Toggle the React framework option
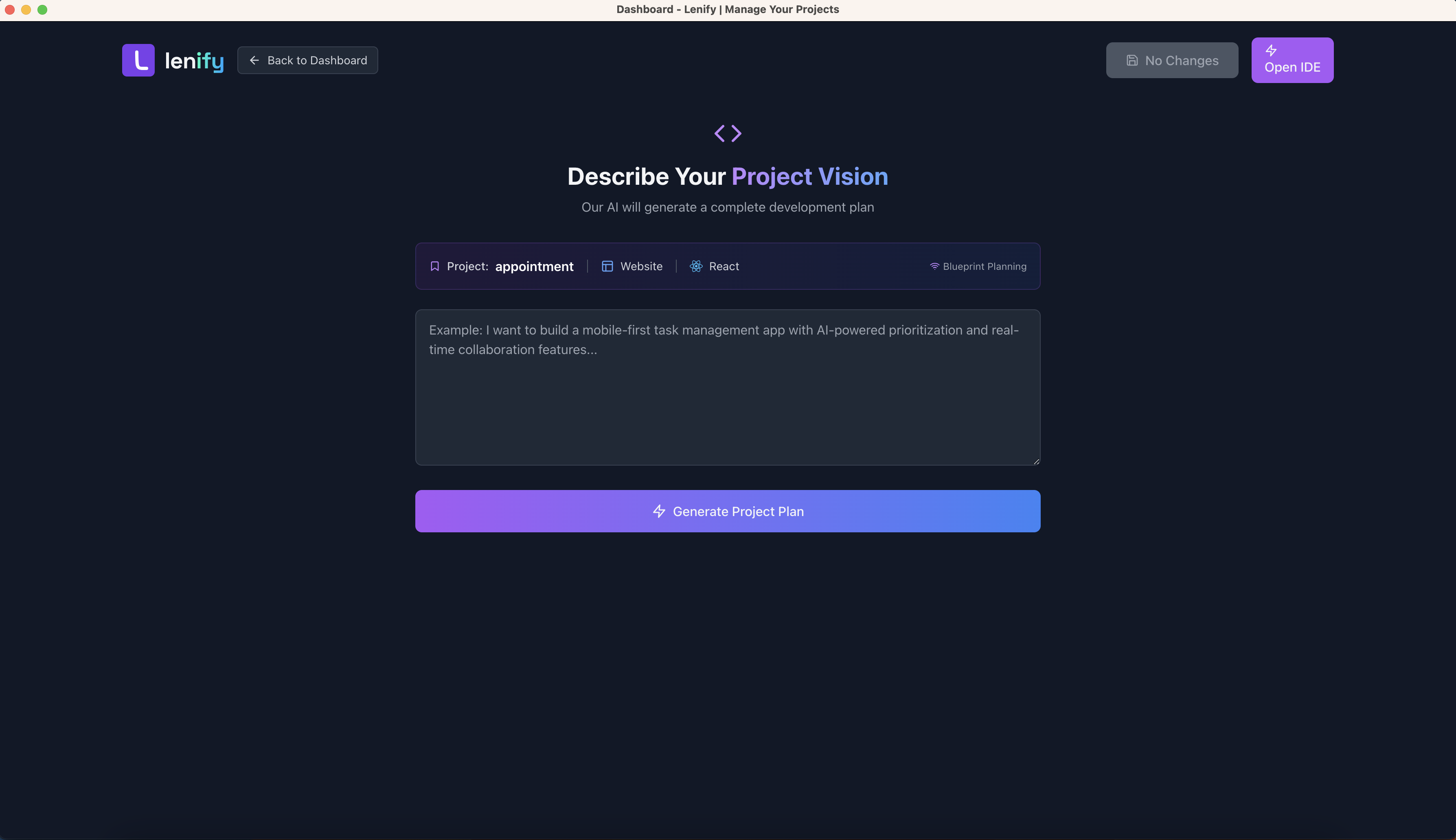This screenshot has width=1456, height=840. click(x=714, y=266)
